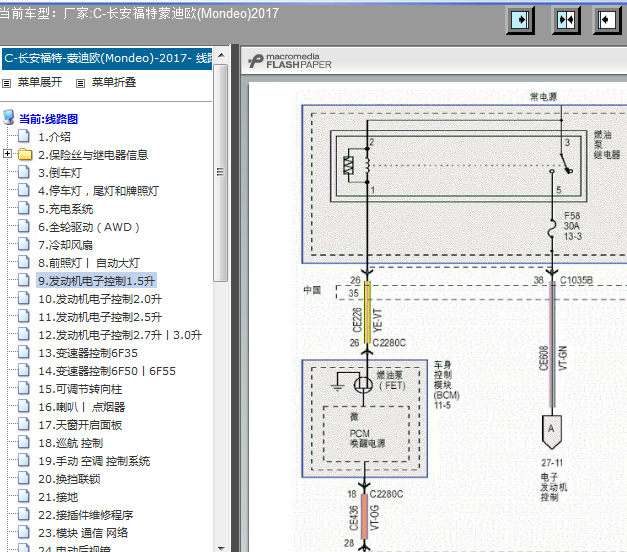Screen dimensions: 627x552
Task: Click the page icon next to 5.充电系统
Action: tap(24, 208)
